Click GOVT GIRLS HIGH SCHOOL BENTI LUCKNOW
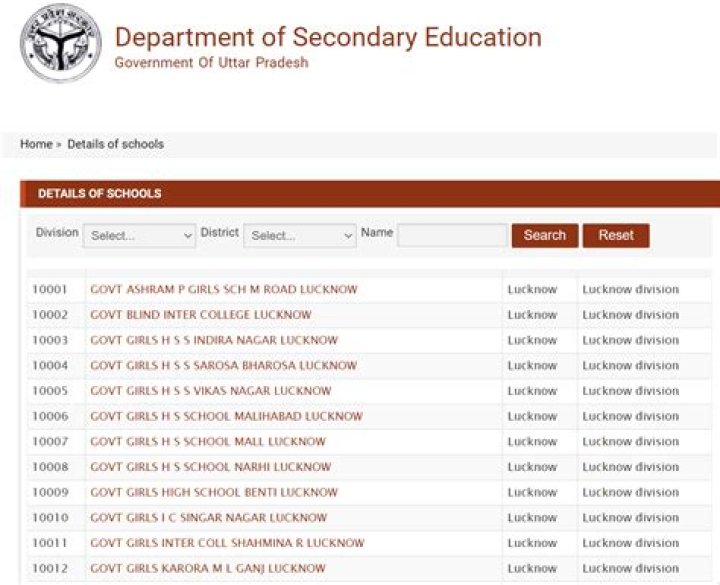720x585 pixels. pyautogui.click(x=214, y=493)
